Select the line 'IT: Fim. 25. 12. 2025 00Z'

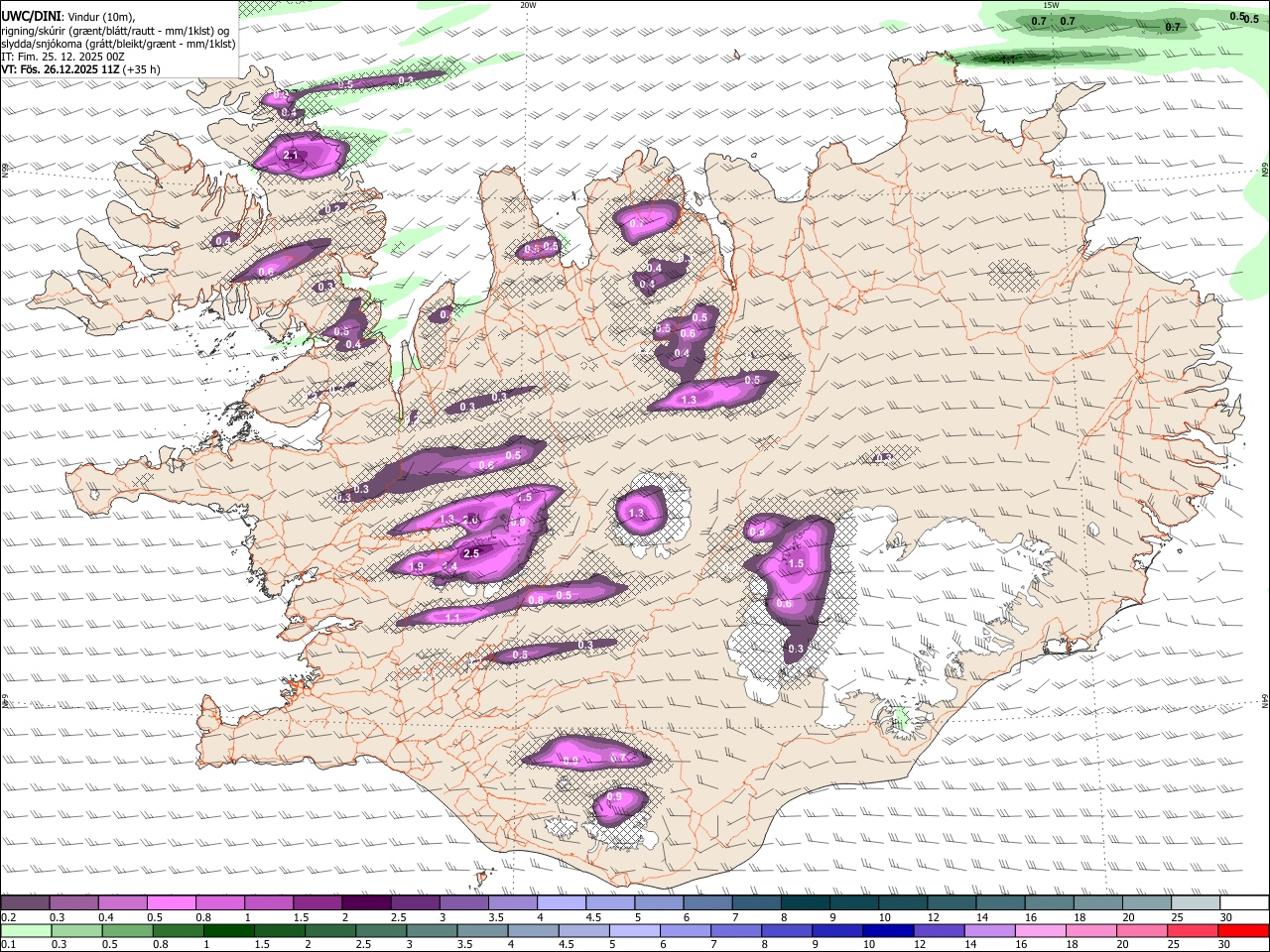(x=63, y=57)
